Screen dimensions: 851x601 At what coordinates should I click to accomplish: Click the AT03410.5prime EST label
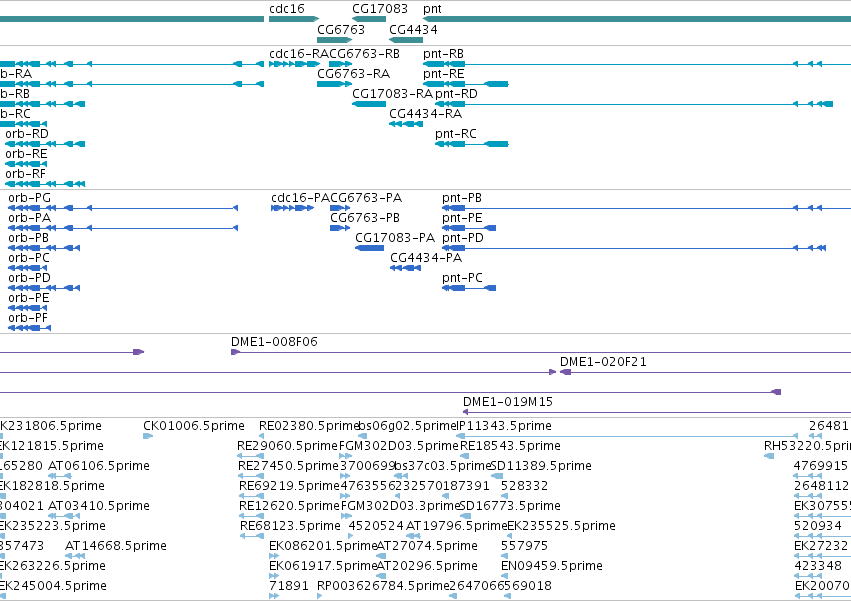(99, 506)
